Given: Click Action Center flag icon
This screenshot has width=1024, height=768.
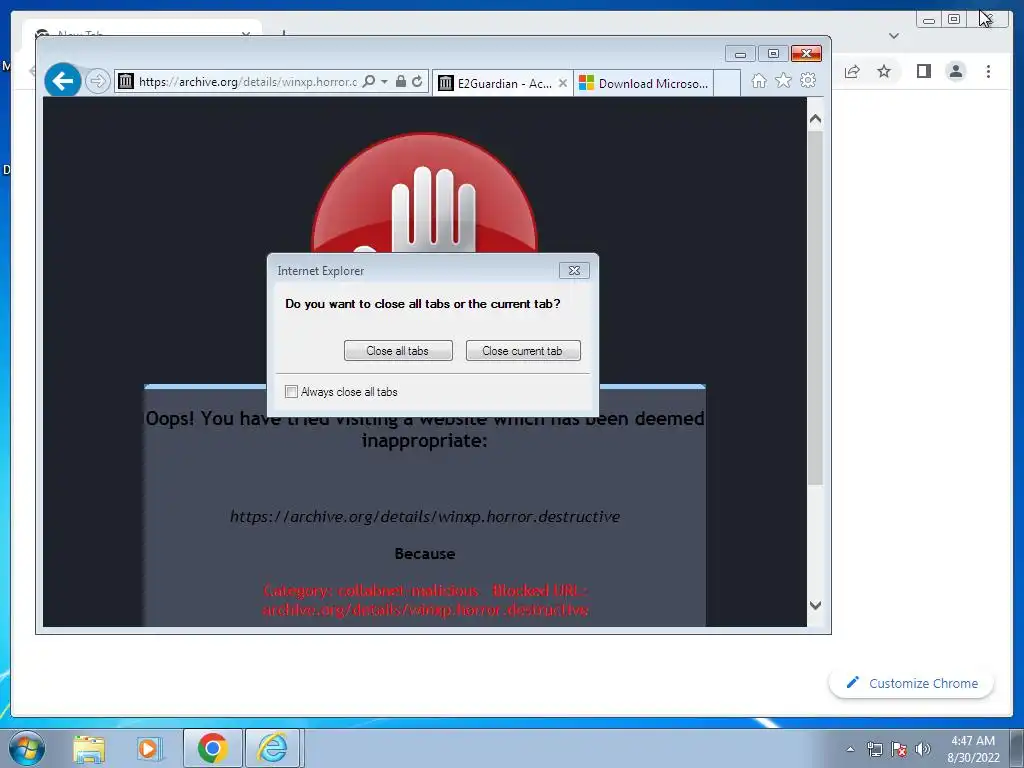Looking at the screenshot, I should click(x=899, y=749).
